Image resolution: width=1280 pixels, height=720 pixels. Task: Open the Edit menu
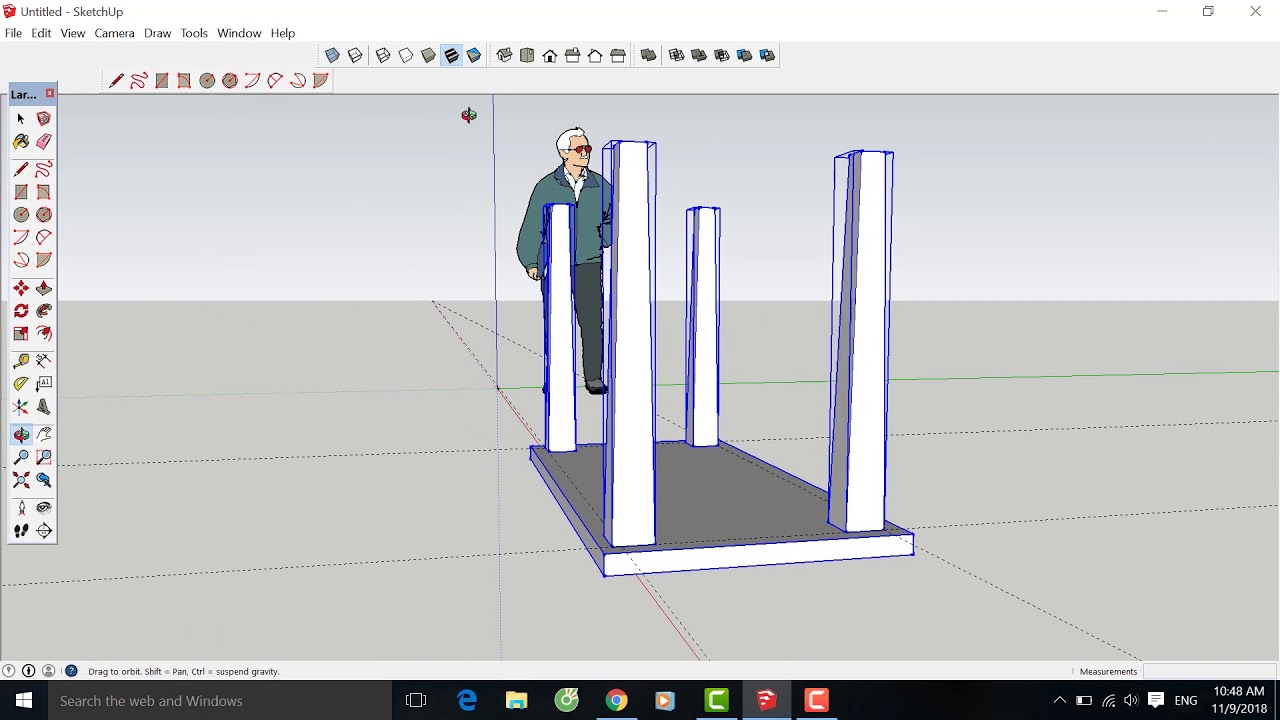coord(41,33)
